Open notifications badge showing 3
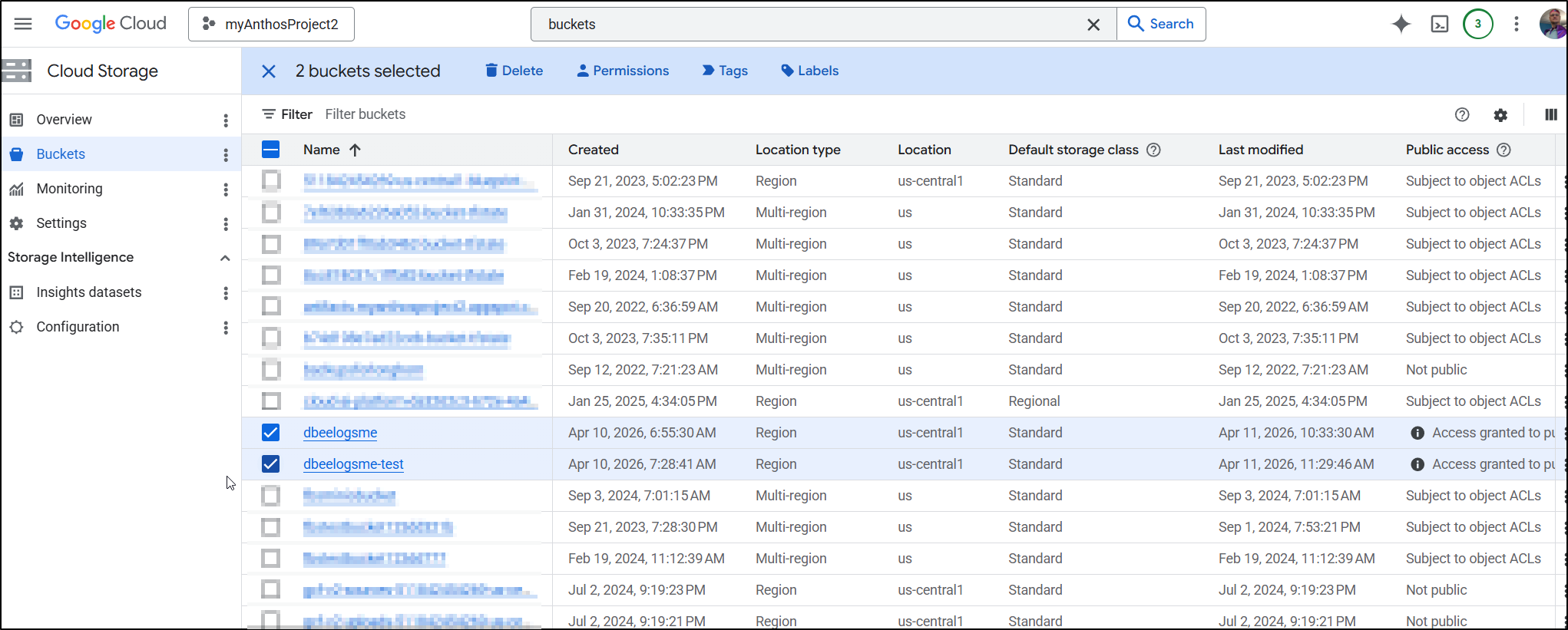This screenshot has height=630, width=1568. pos(1477,24)
